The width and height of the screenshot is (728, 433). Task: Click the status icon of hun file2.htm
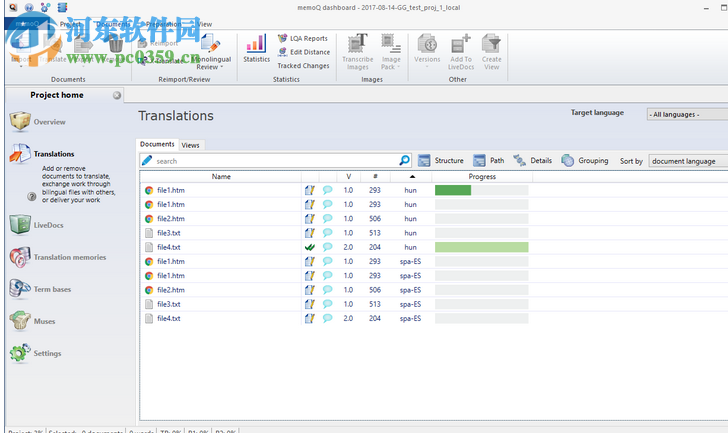click(310, 219)
